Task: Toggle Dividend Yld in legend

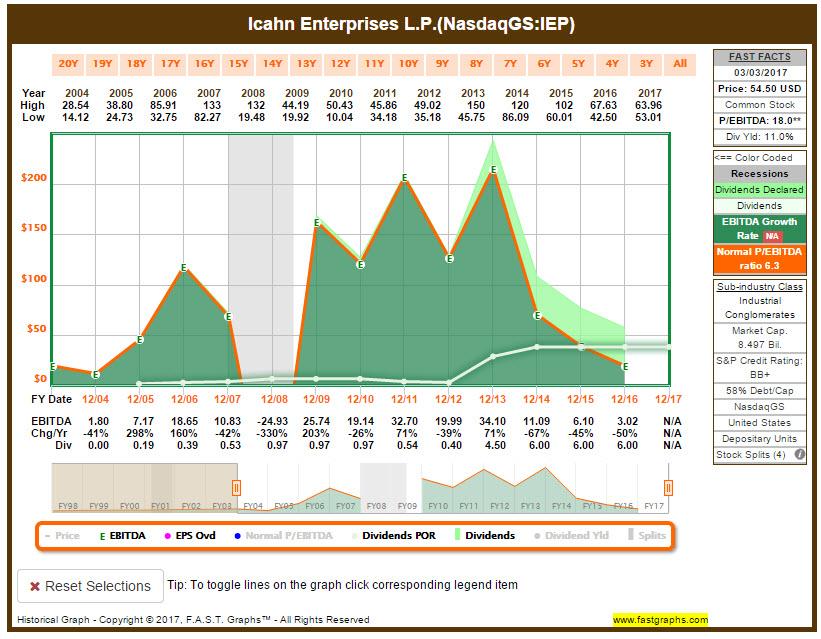Action: tap(571, 536)
